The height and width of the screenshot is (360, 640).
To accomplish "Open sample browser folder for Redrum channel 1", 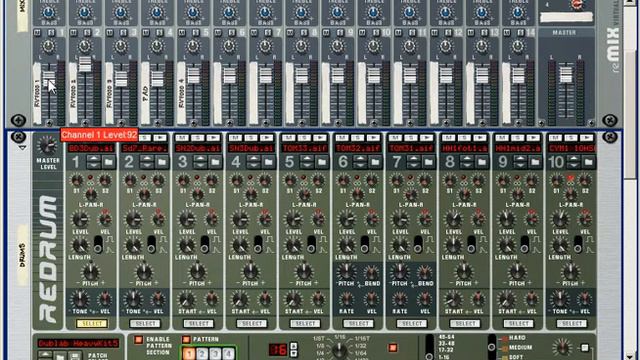I will (109, 162).
